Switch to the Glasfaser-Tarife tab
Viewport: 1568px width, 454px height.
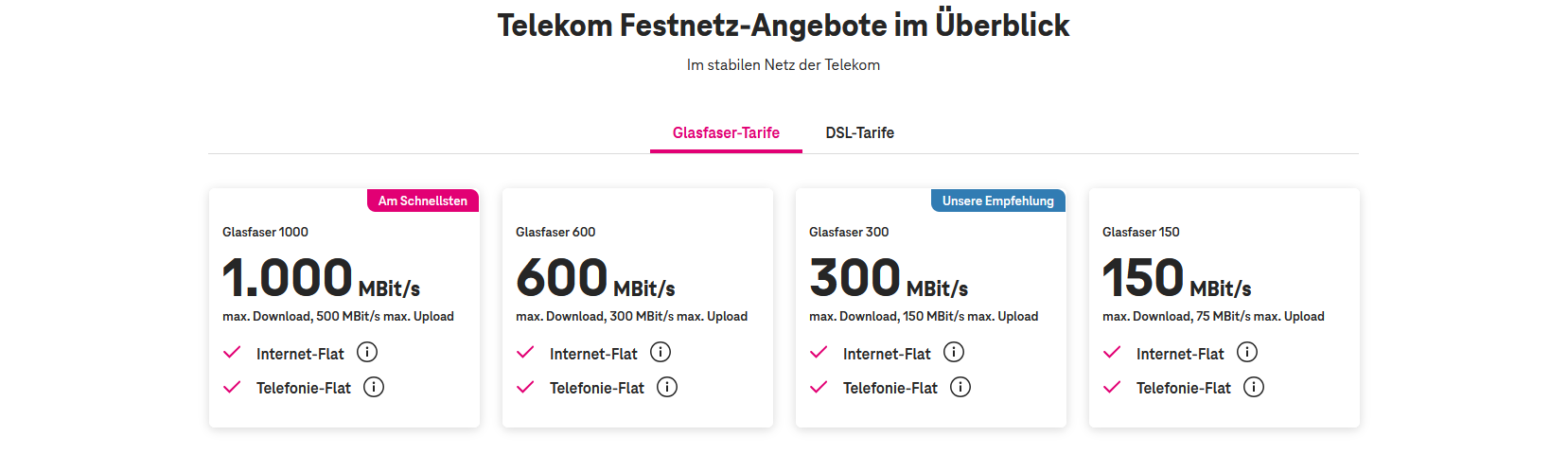726,133
